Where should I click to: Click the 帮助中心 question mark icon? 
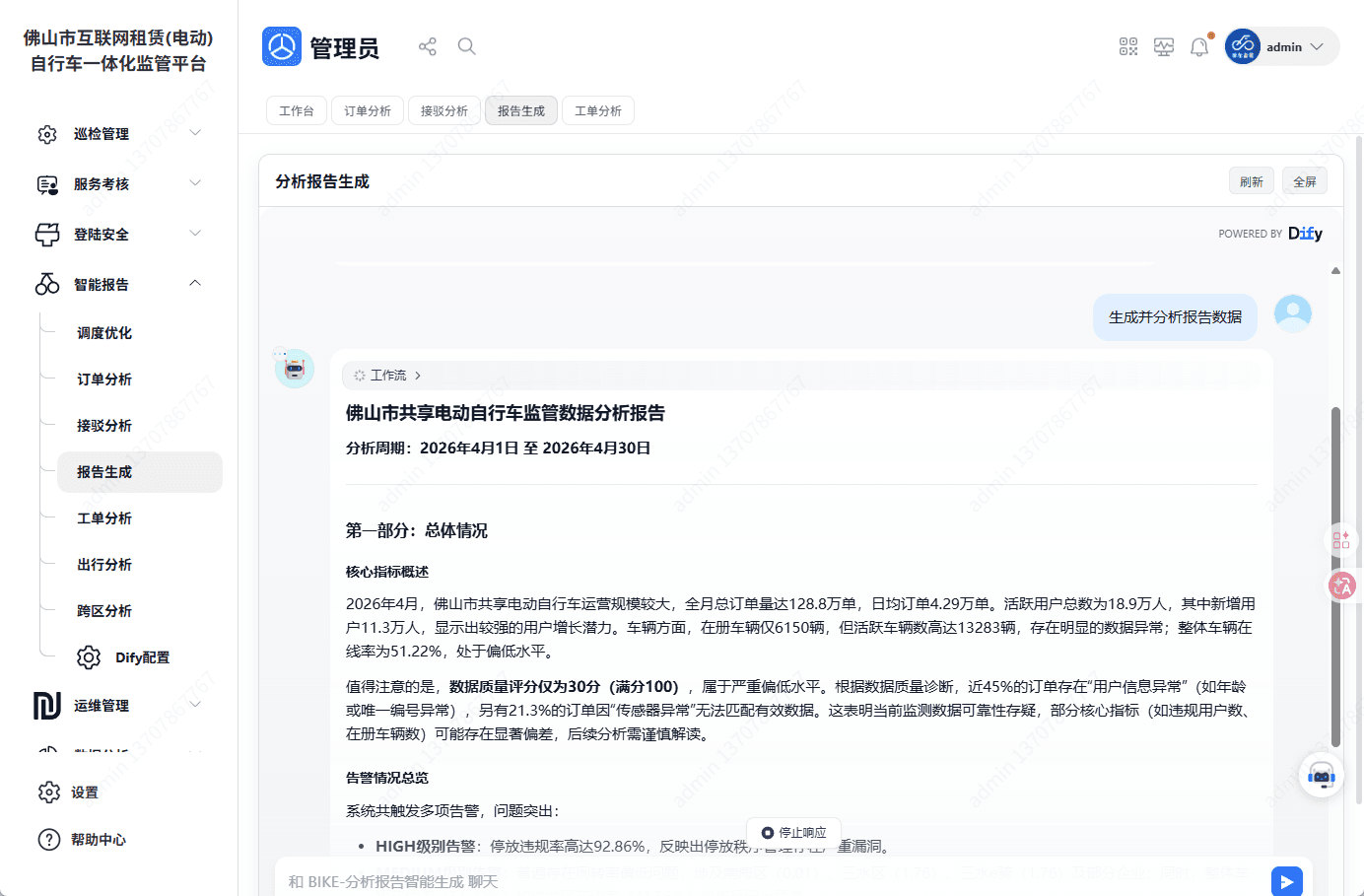pos(49,840)
